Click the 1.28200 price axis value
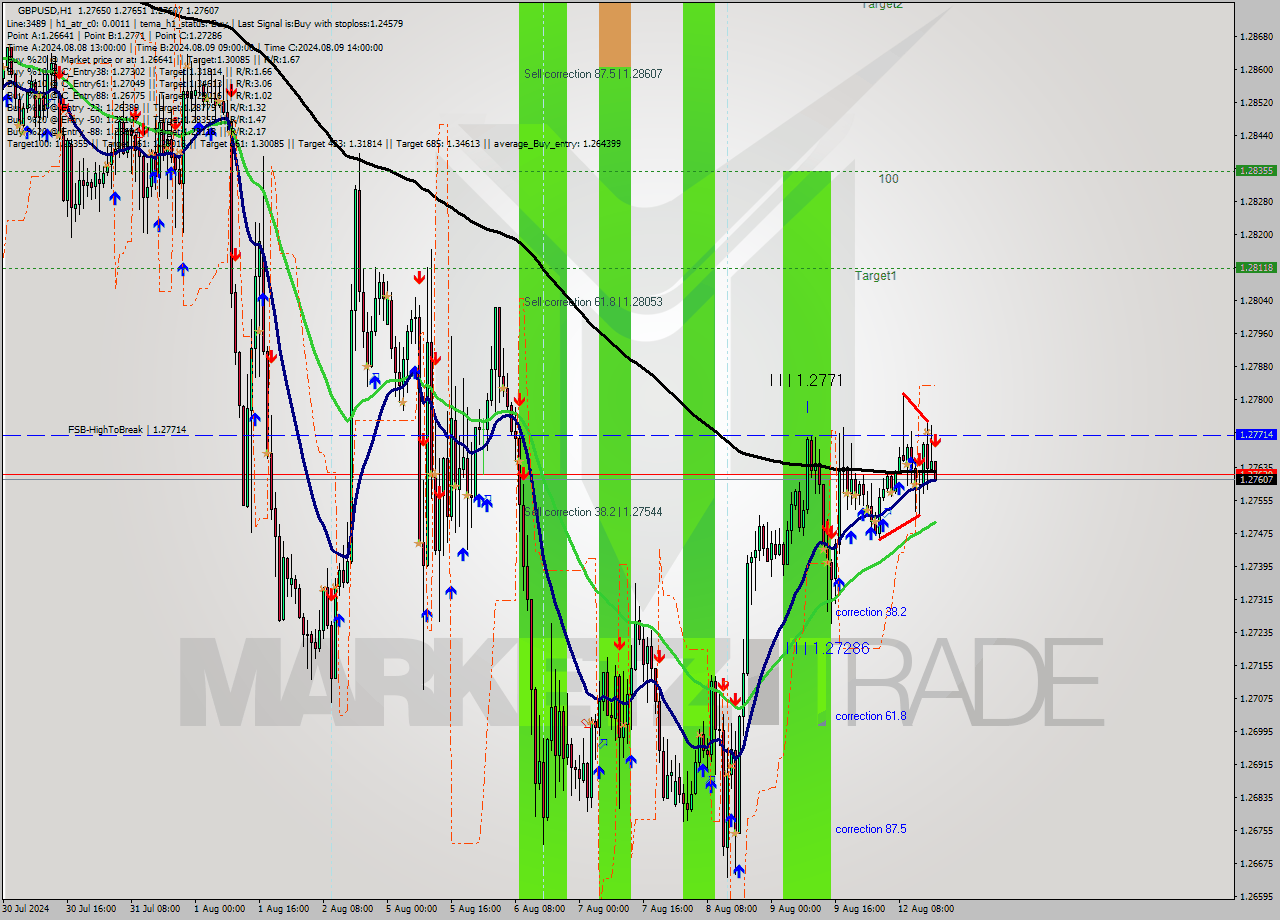Image resolution: width=1280 pixels, height=920 pixels. click(x=1255, y=235)
